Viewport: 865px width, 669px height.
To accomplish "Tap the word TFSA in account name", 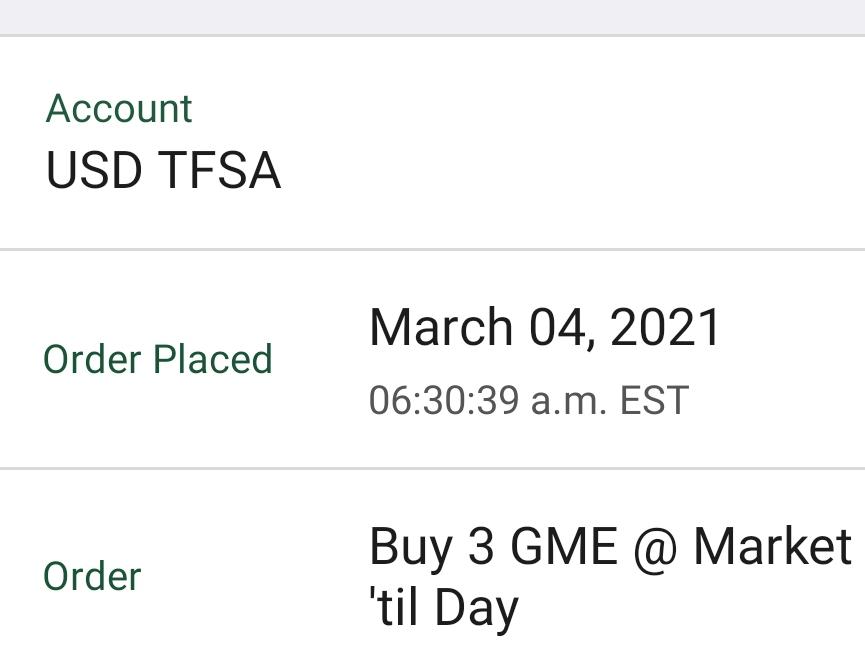I will 220,170.
